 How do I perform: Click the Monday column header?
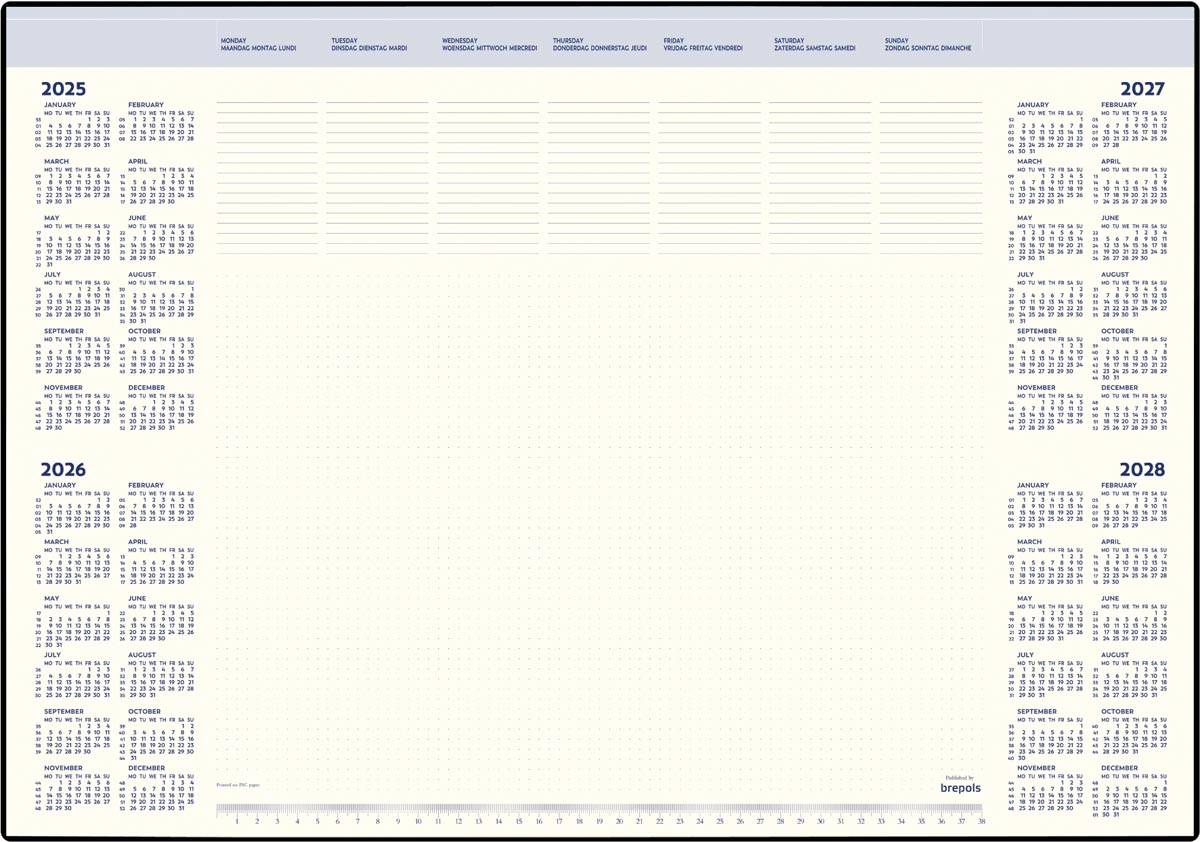click(258, 44)
